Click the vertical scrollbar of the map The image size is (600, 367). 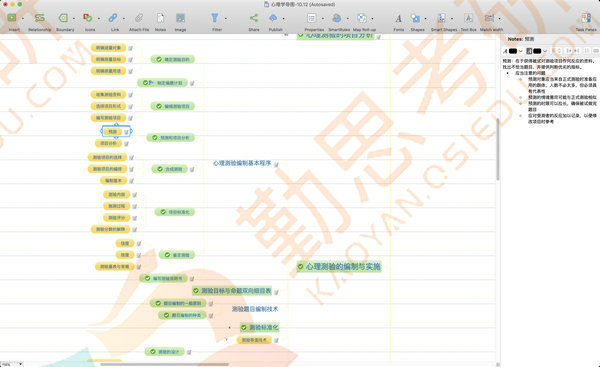498,149
